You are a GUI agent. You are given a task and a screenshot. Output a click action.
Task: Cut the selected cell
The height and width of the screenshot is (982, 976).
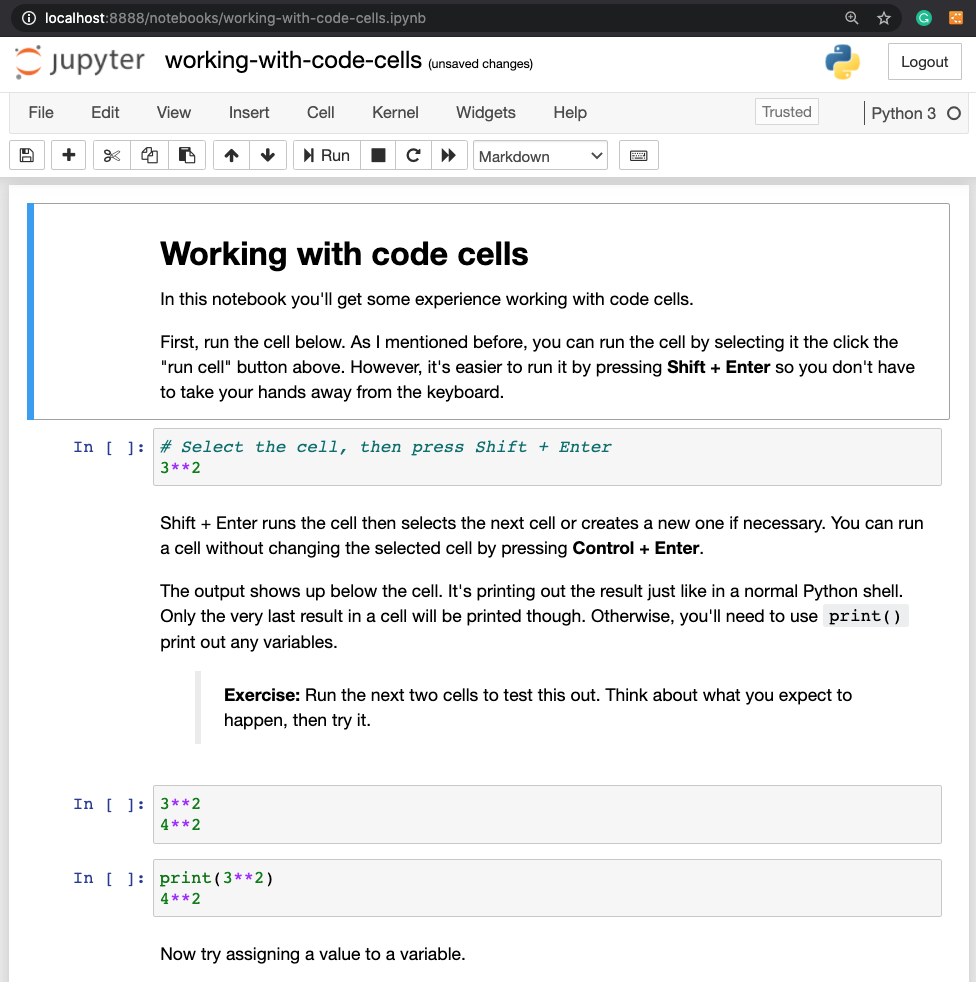coord(110,155)
